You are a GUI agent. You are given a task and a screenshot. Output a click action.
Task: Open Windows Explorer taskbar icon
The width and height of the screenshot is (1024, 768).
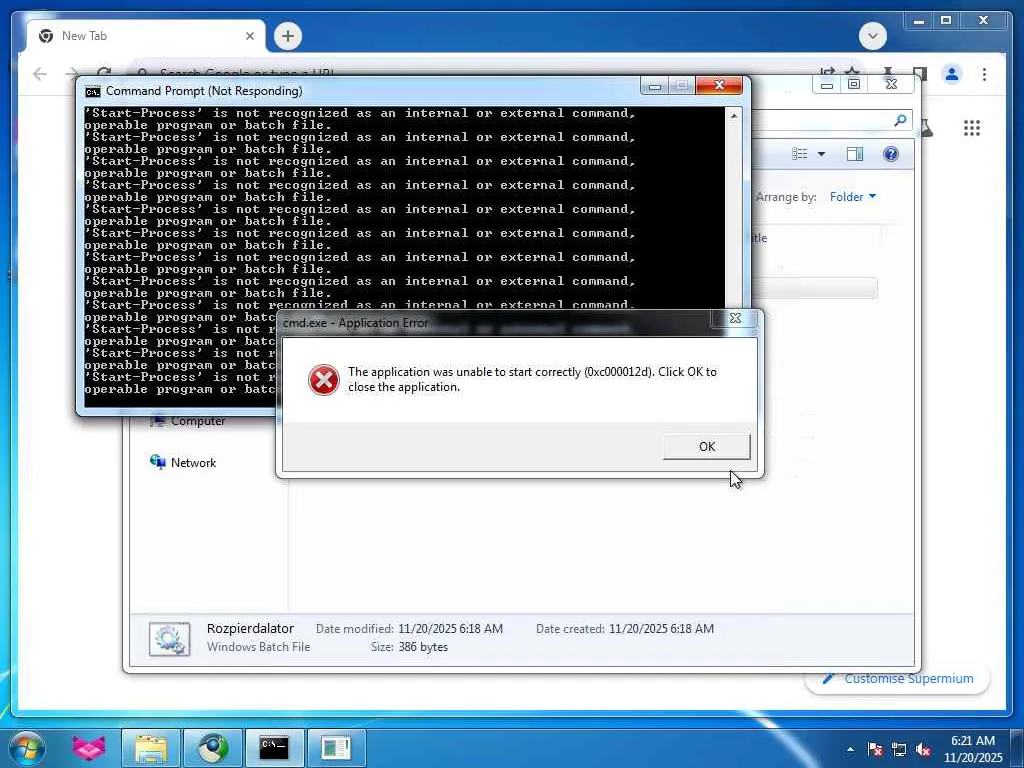(151, 748)
